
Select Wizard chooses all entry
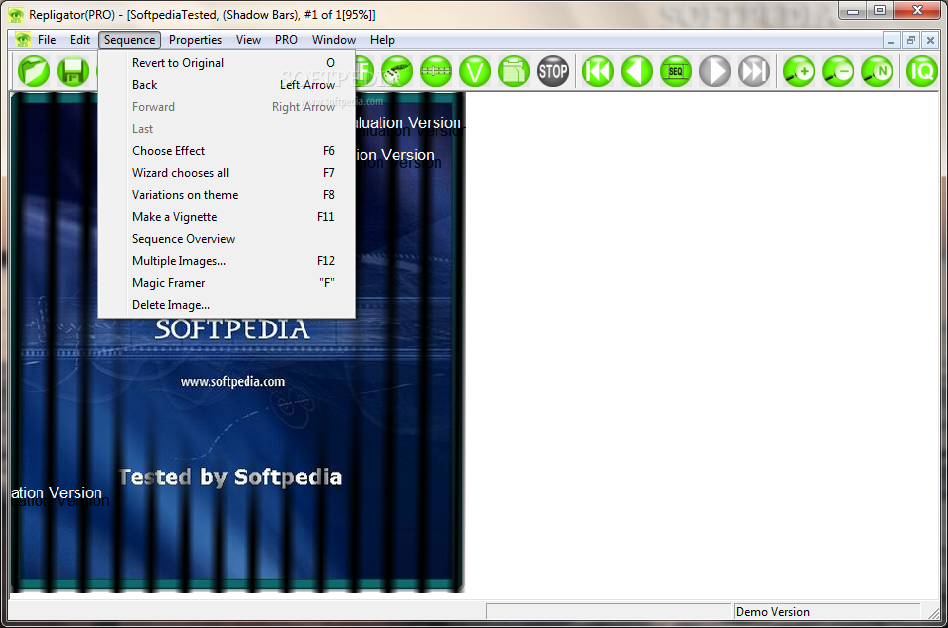coord(227,173)
